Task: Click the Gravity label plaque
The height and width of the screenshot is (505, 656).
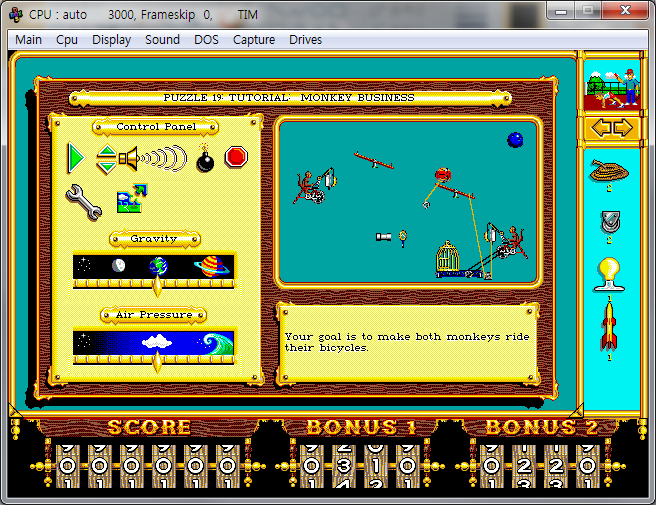Action: pos(154,239)
